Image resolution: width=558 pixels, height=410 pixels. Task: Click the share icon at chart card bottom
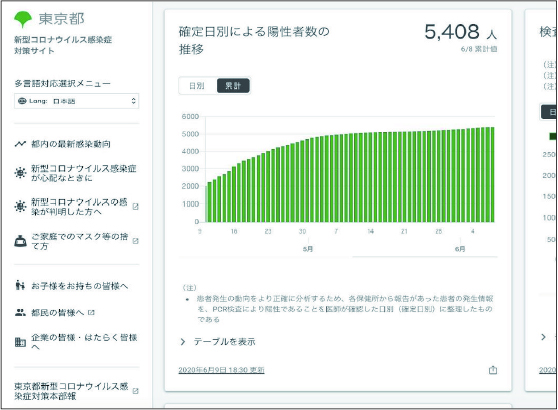pyautogui.click(x=493, y=370)
